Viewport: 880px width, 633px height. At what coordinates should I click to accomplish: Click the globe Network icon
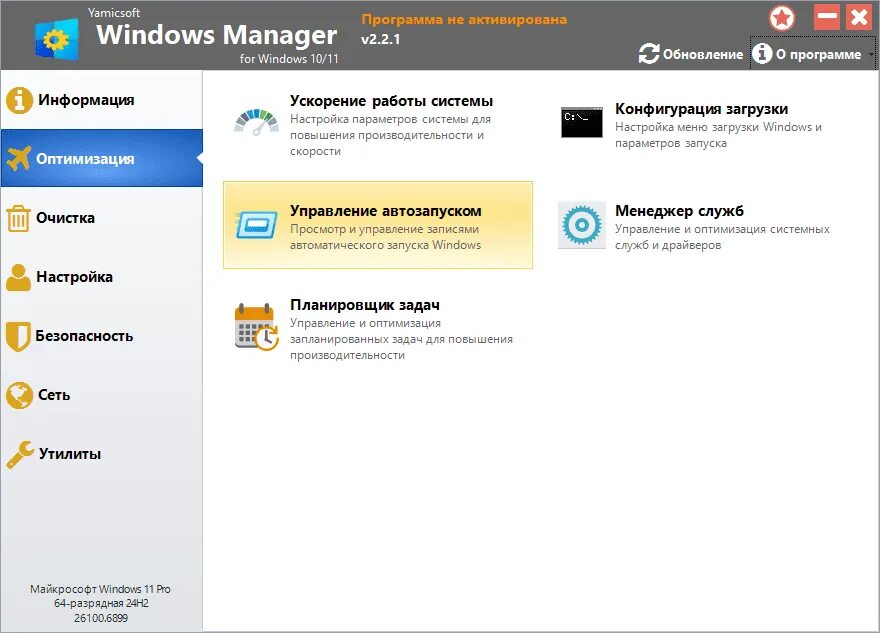click(19, 395)
